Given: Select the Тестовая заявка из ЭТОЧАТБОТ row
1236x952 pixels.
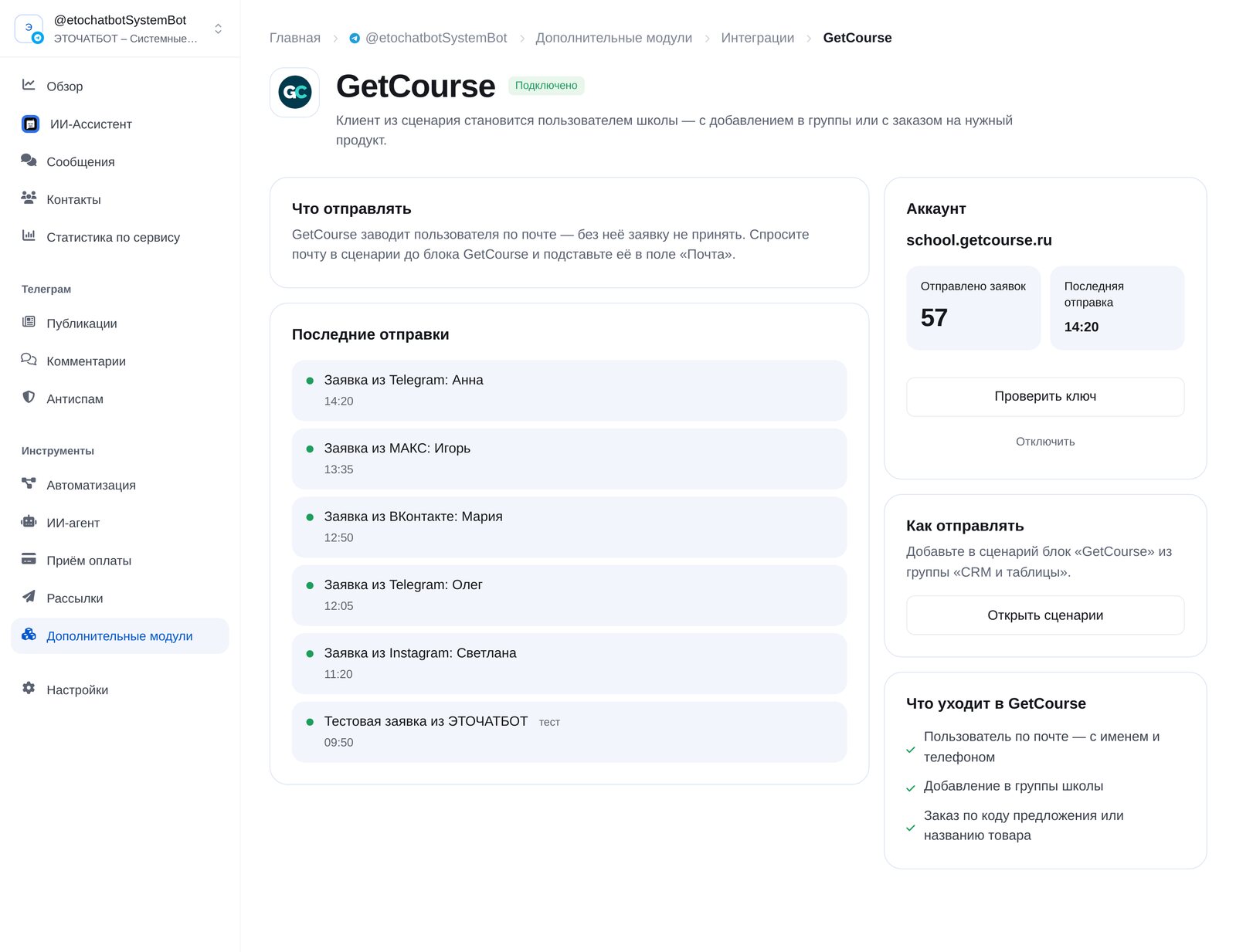Looking at the screenshot, I should (569, 732).
